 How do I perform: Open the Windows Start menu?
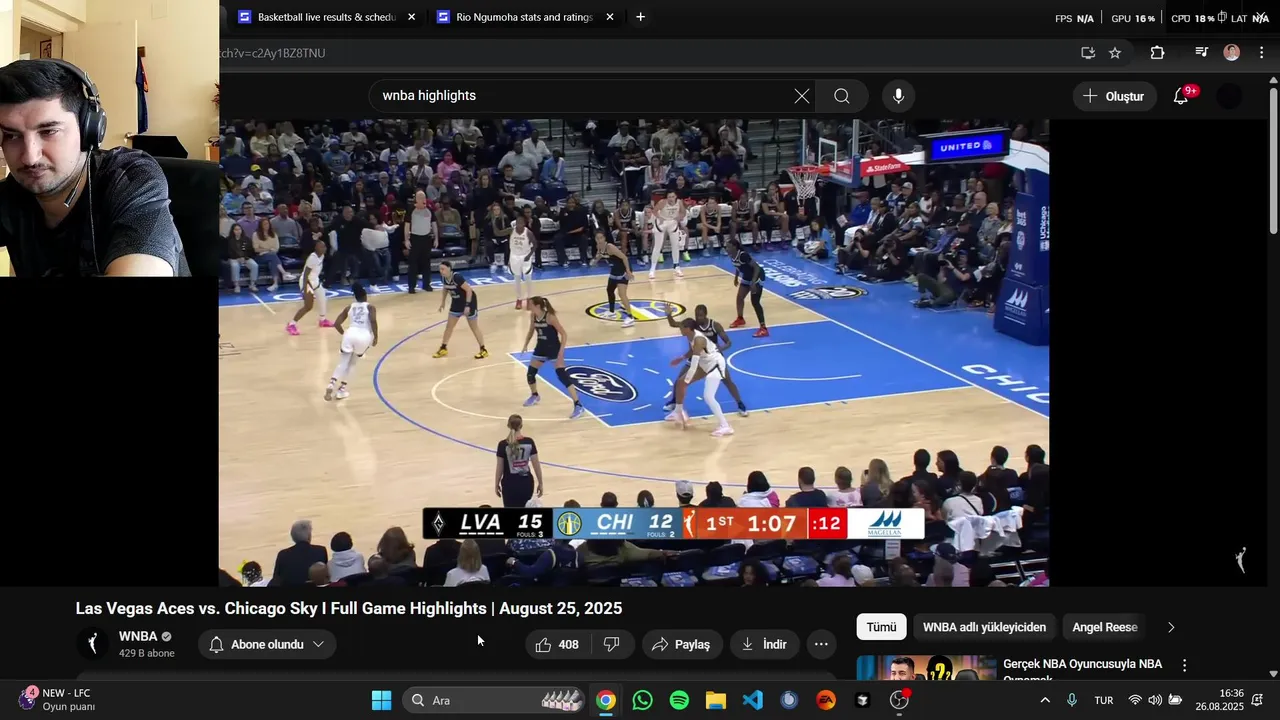tap(381, 700)
